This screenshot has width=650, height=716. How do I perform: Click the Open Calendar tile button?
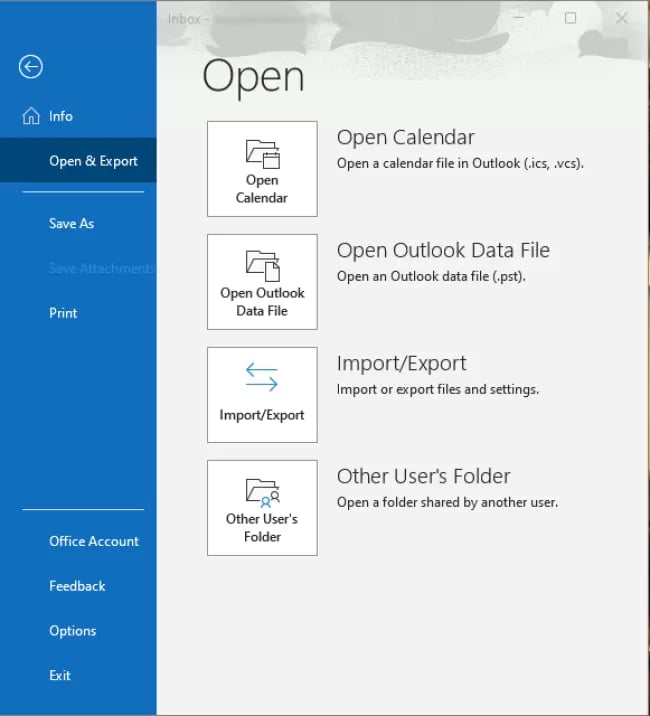coord(262,169)
